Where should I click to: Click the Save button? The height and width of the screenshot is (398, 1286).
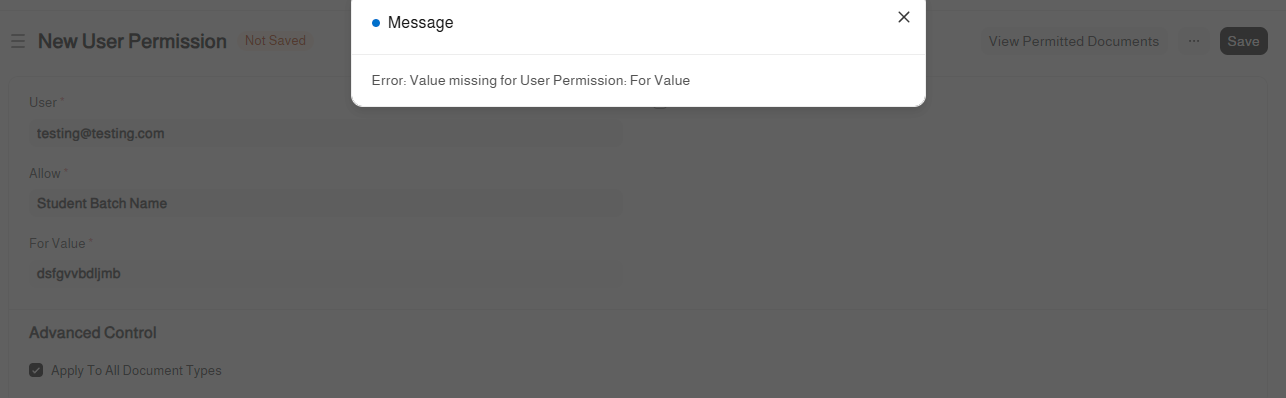click(x=1243, y=41)
